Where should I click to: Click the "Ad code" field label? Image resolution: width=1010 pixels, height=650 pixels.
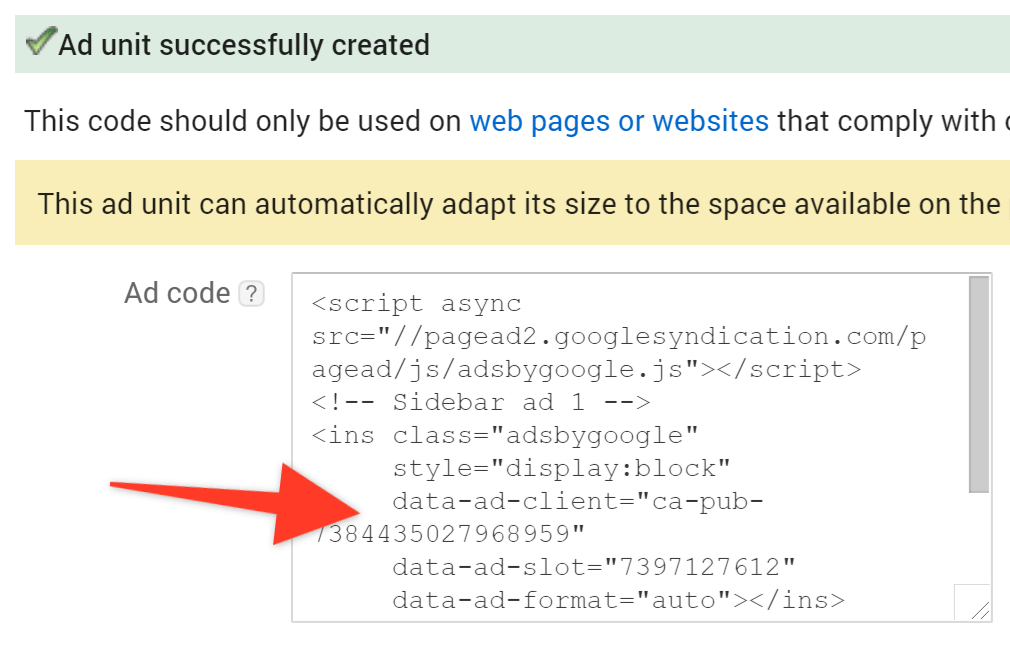[x=177, y=293]
